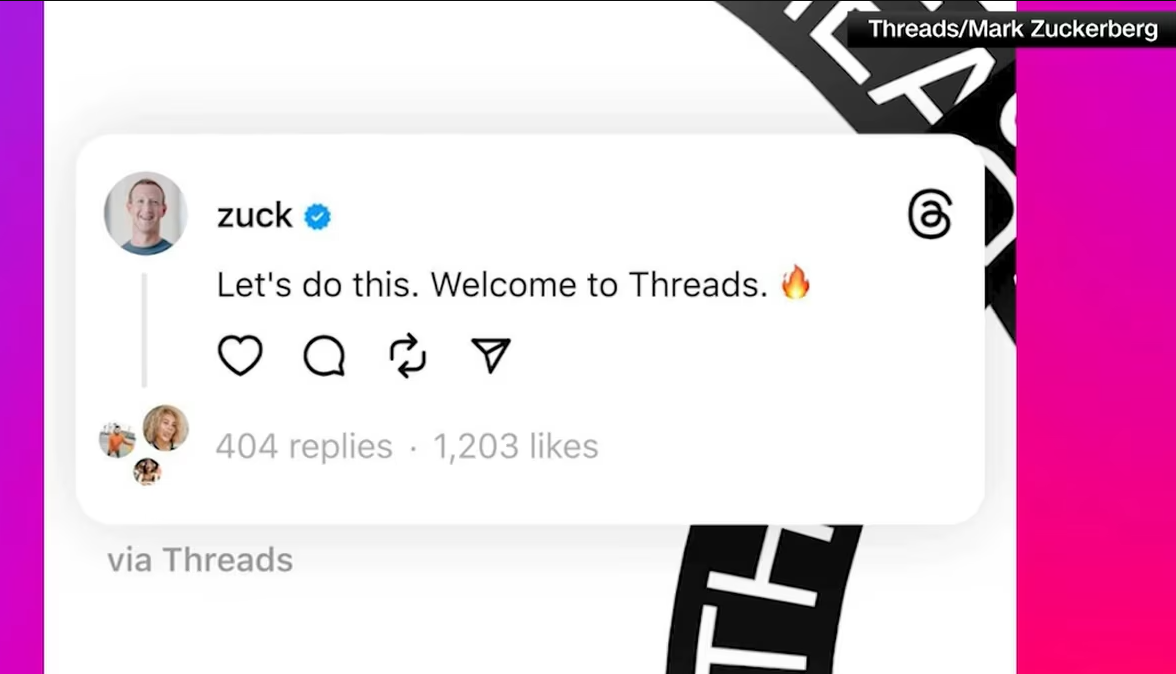Click the fire emoji in the post
The width and height of the screenshot is (1176, 674).
796,284
